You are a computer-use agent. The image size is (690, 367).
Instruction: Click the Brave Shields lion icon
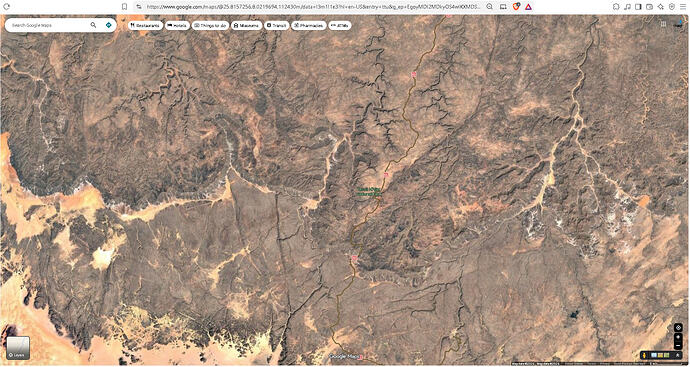517,7
